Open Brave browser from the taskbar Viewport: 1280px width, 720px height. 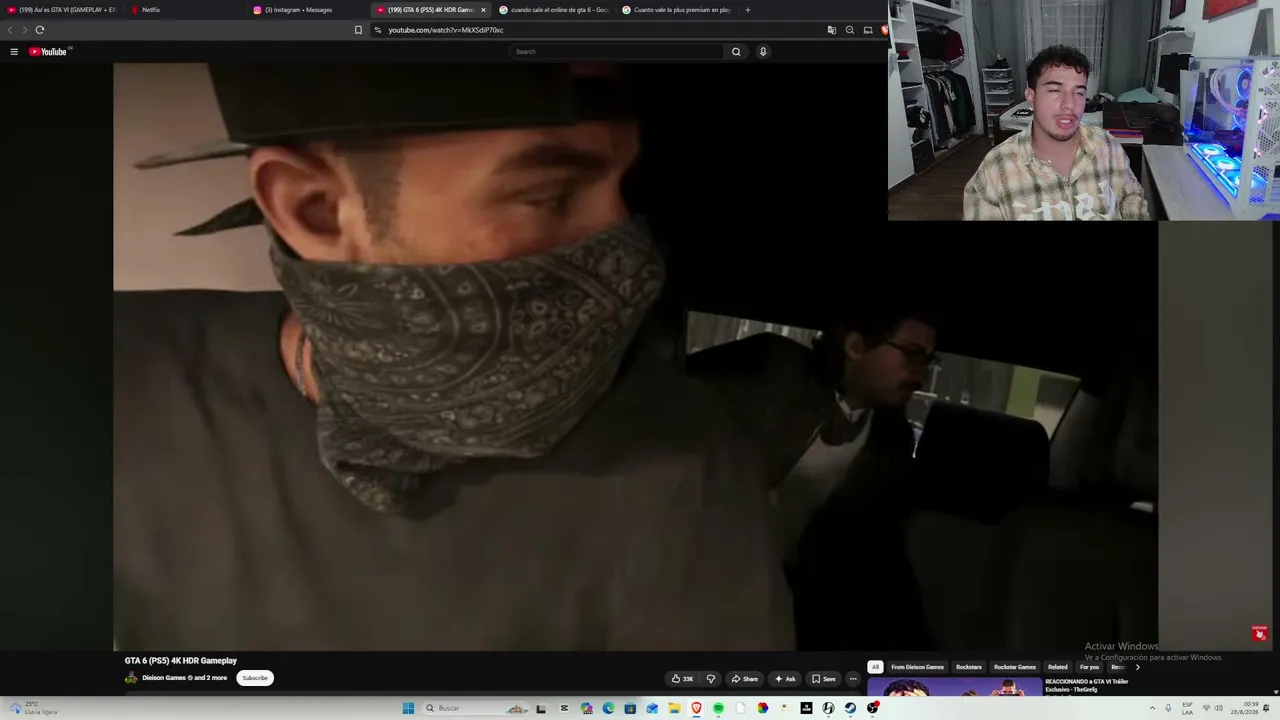coord(696,708)
